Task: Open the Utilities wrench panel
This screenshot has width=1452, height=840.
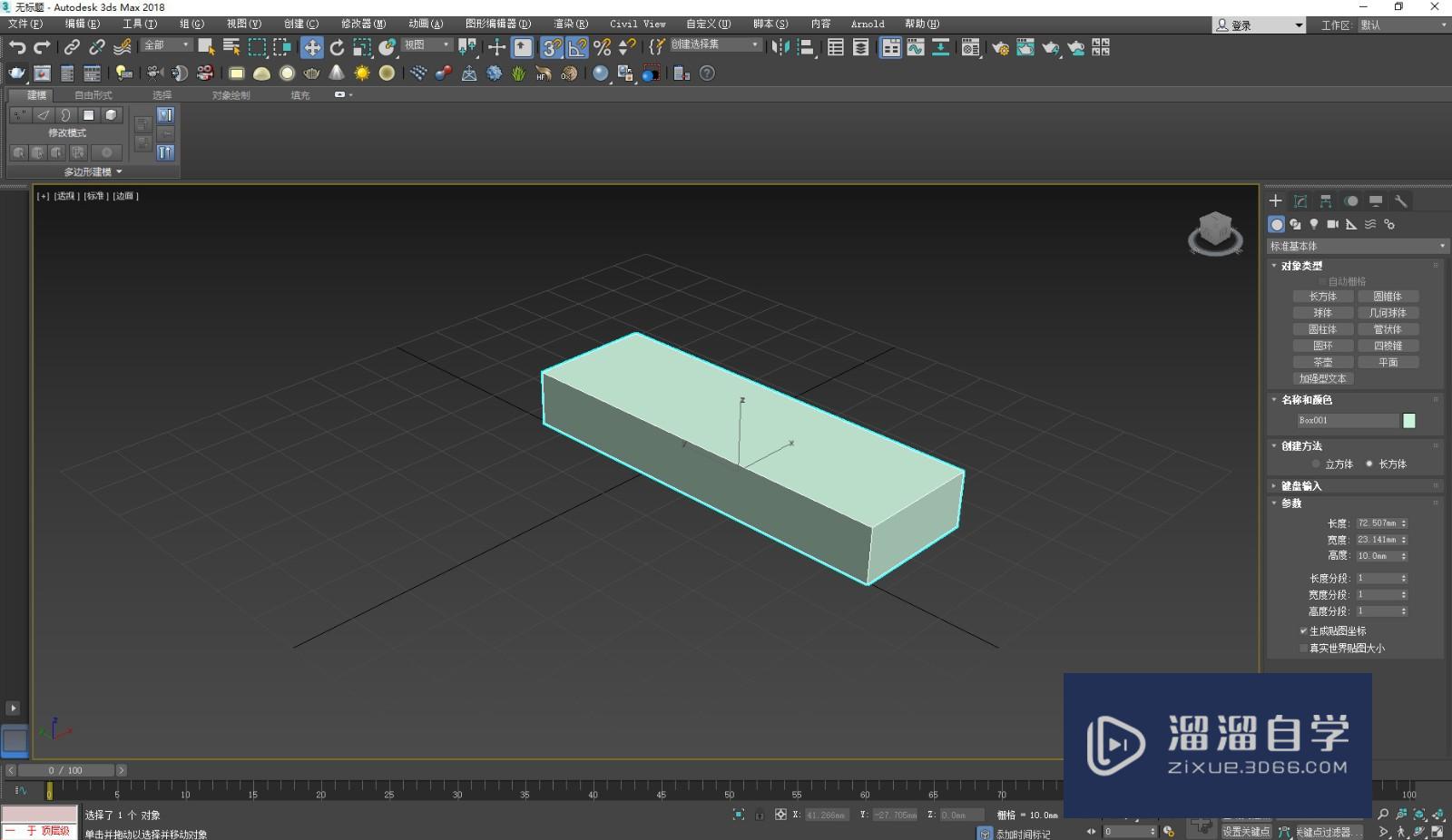Action: (1400, 201)
